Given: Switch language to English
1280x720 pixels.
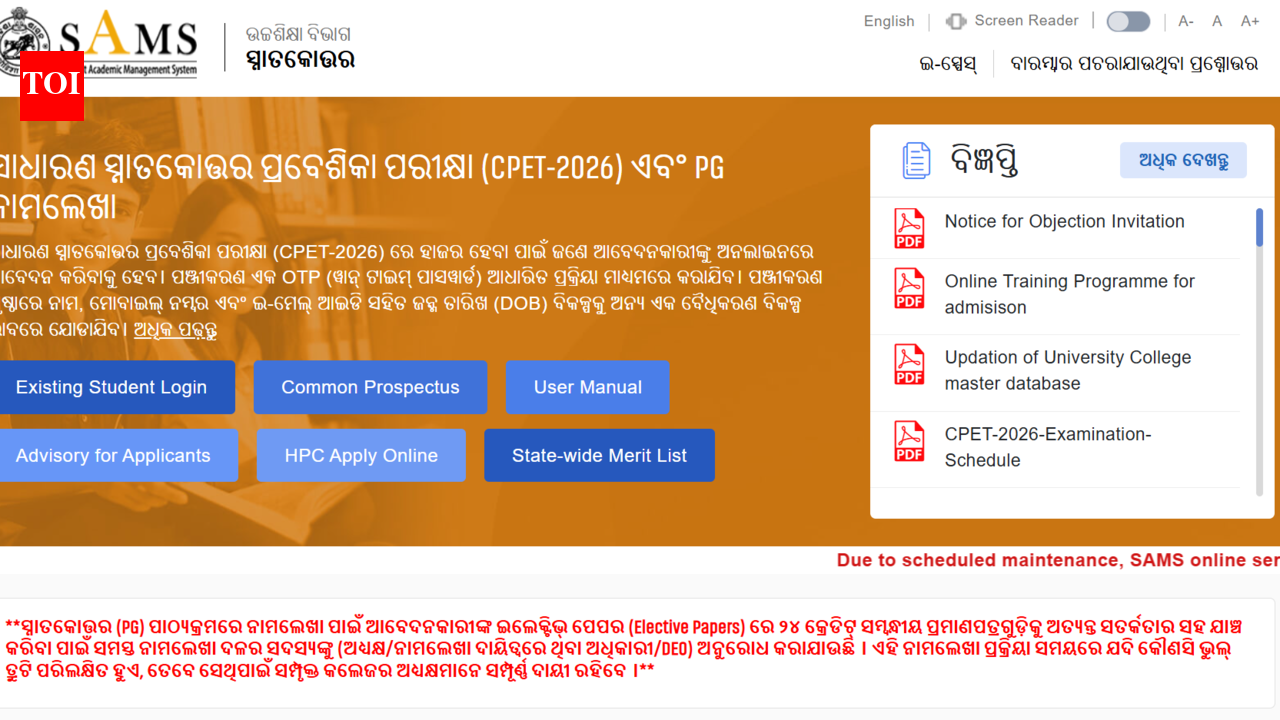Looking at the screenshot, I should (889, 21).
